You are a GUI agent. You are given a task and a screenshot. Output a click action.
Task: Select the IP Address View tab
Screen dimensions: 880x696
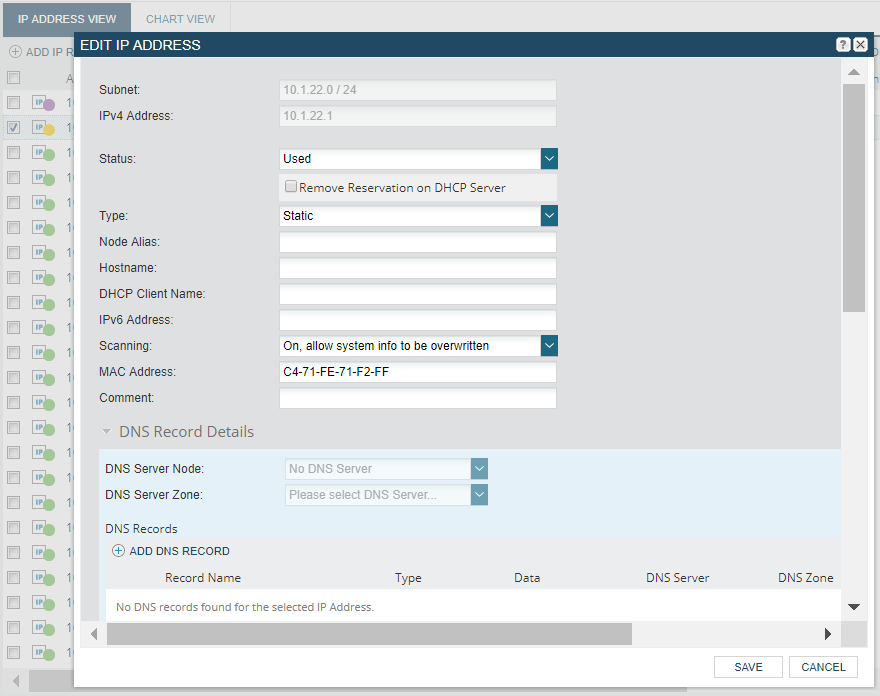click(x=67, y=19)
